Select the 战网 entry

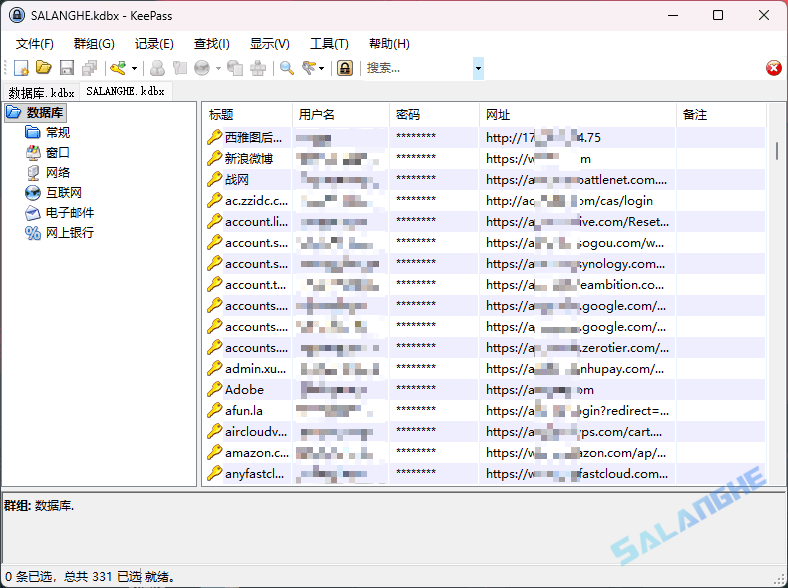[x=237, y=179]
